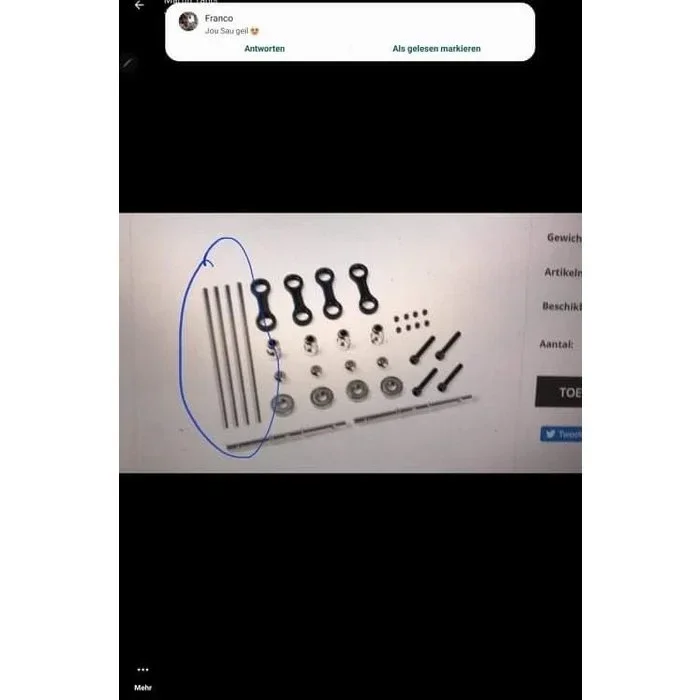Click the blue Tweet button

point(561,433)
